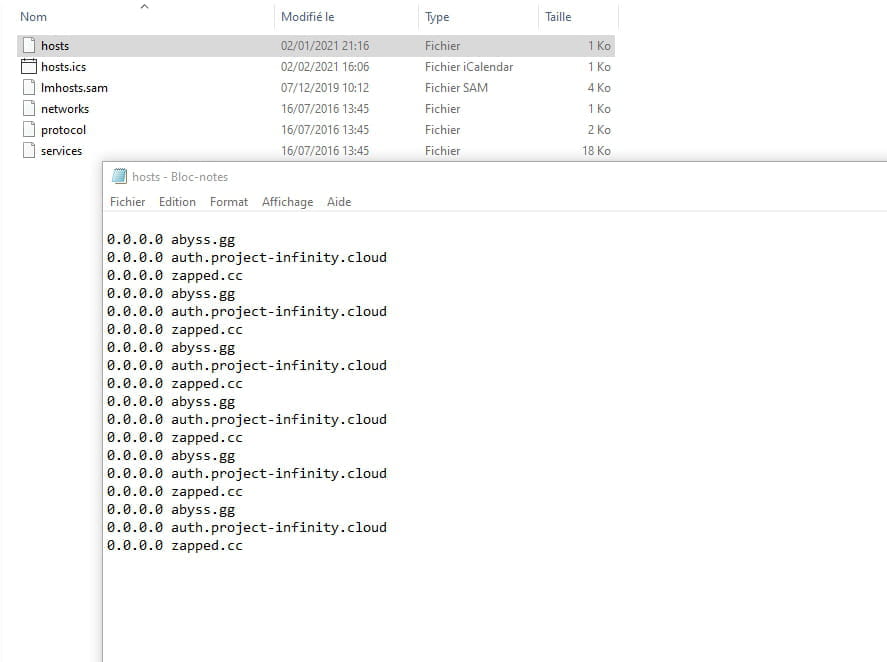This screenshot has height=662, width=887.
Task: Place cursor in last zapped.cc line
Action: coord(174,545)
